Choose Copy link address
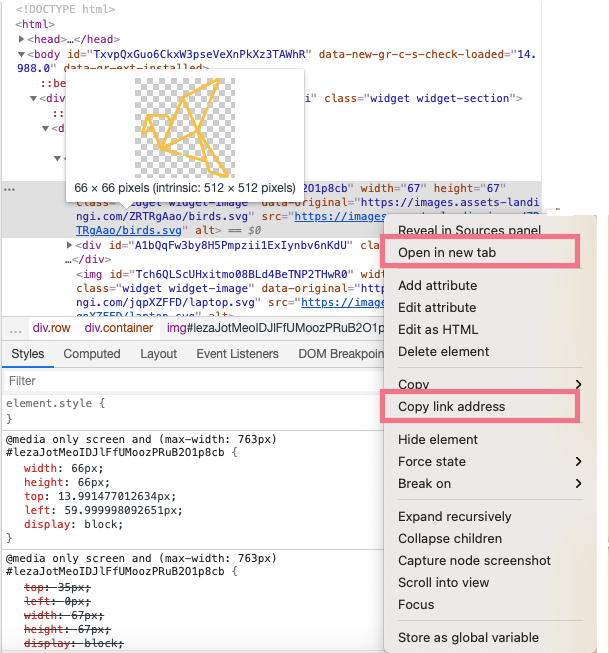The height and width of the screenshot is (653, 609). 452,406
